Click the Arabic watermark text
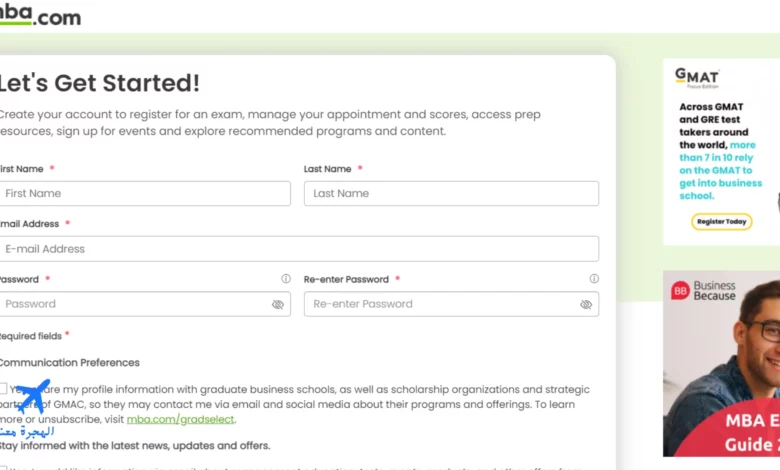This screenshot has height=470, width=780. 27,431
